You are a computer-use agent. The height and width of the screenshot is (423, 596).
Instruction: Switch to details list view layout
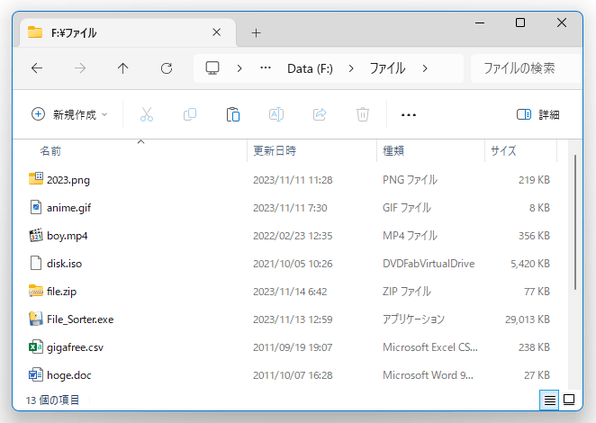(549, 400)
